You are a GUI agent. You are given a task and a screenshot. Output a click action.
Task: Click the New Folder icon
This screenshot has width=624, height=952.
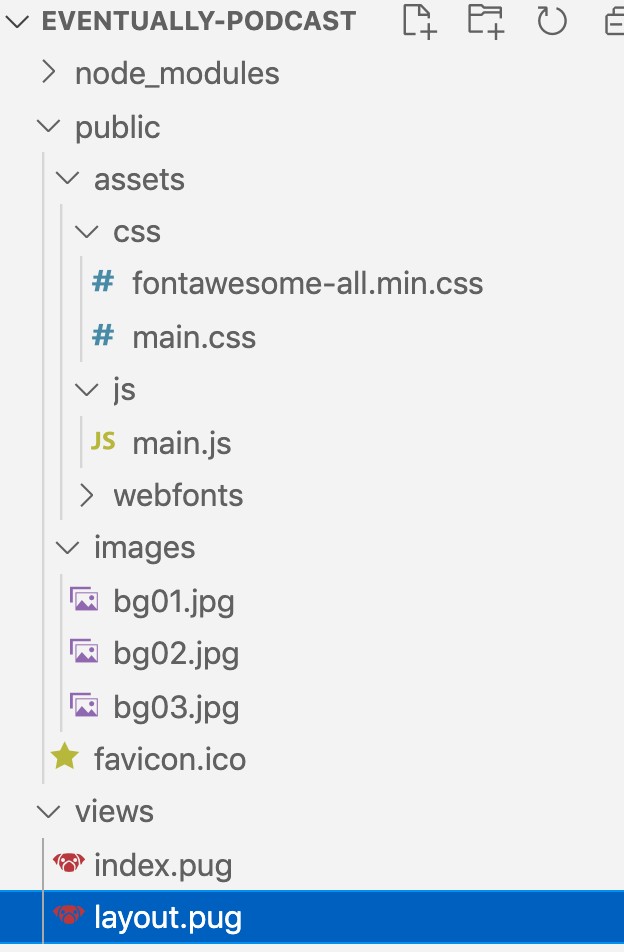click(486, 20)
